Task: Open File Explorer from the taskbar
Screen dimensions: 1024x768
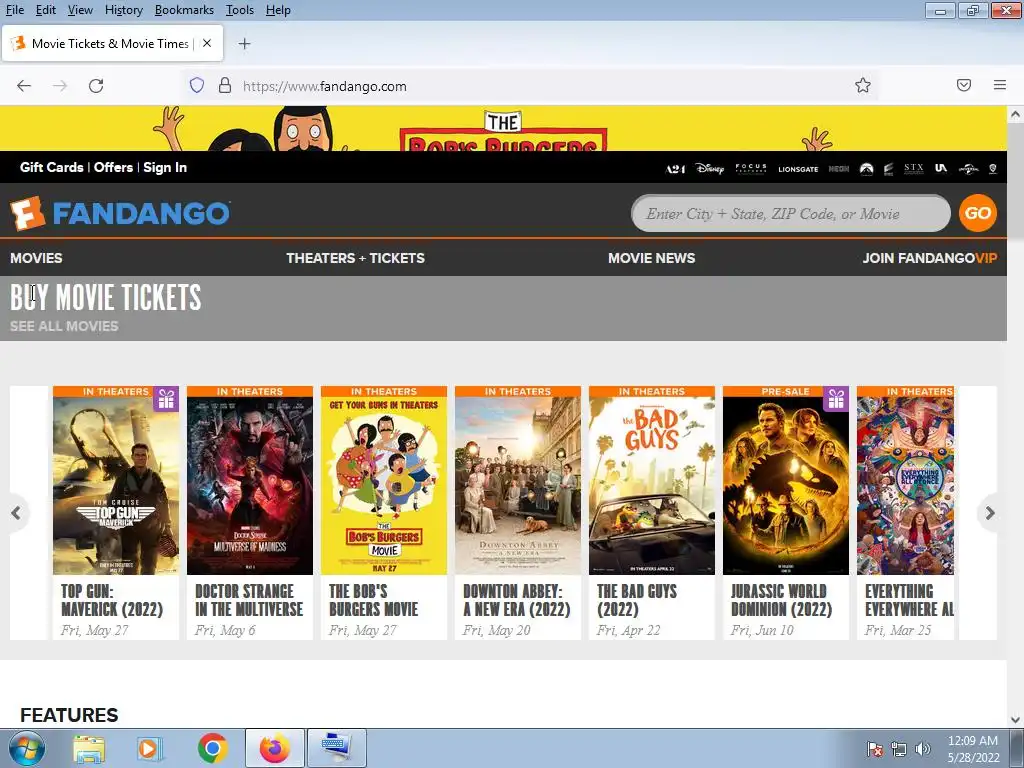Action: point(89,748)
